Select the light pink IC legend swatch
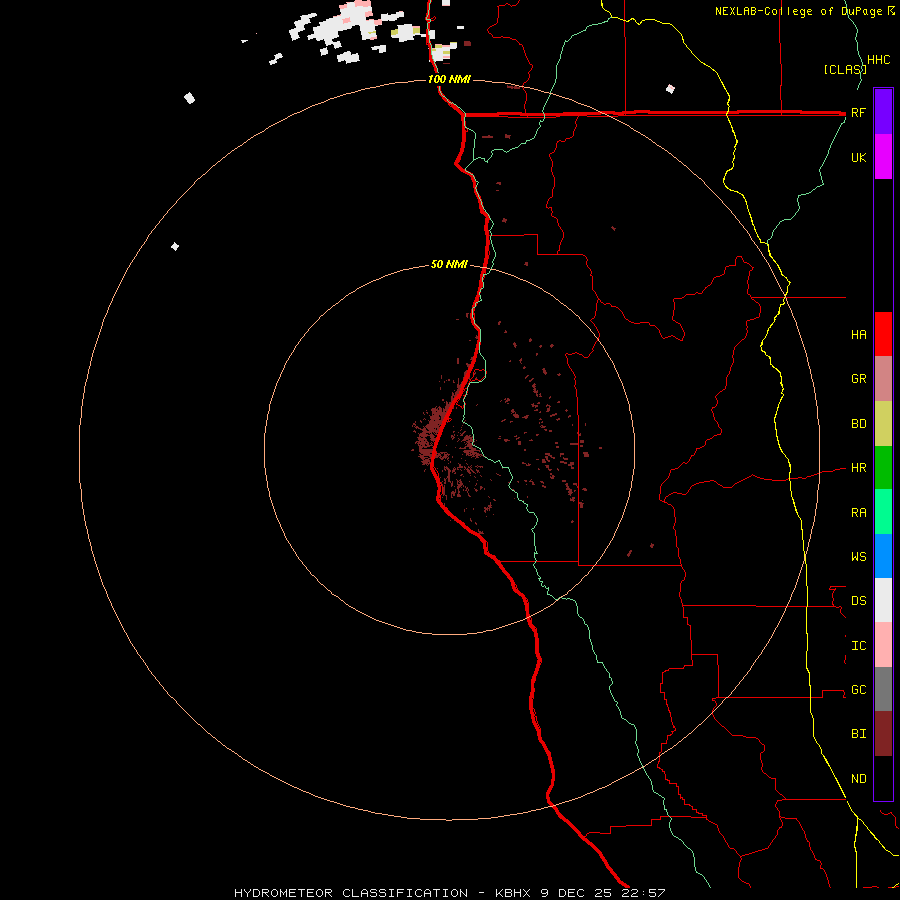Screen dimensions: 900x900 (883, 645)
